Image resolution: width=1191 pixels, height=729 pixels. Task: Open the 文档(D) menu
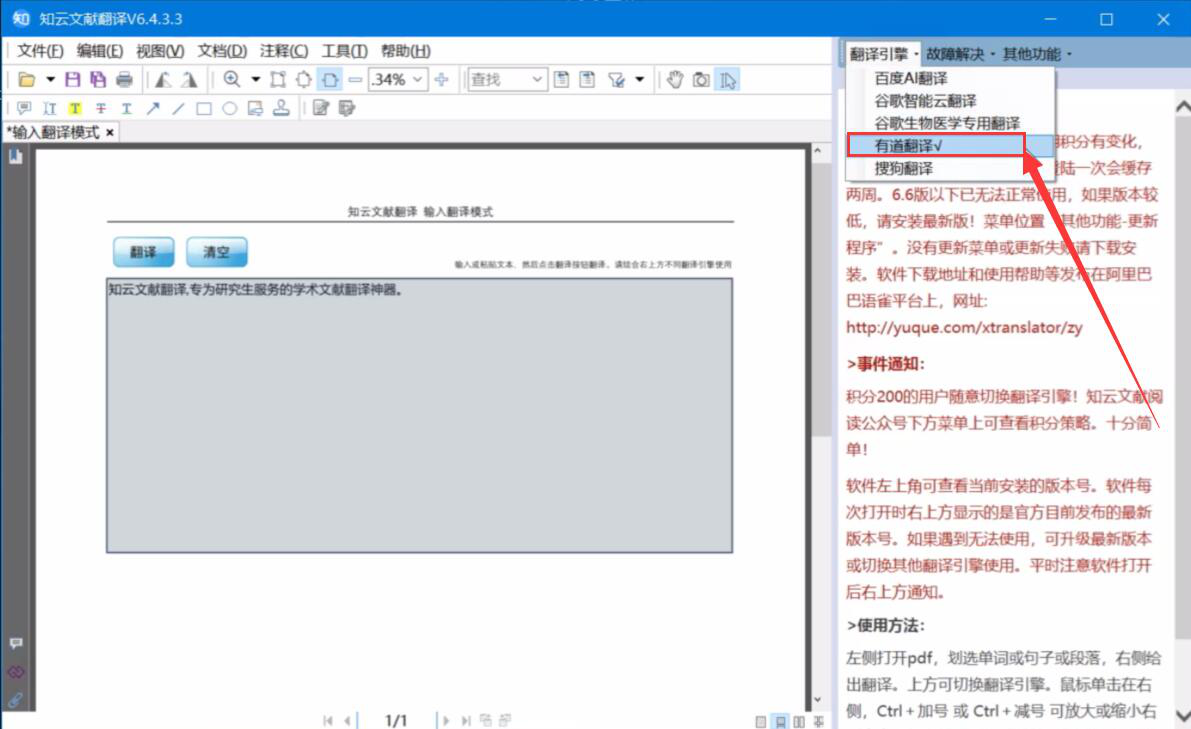pos(222,51)
